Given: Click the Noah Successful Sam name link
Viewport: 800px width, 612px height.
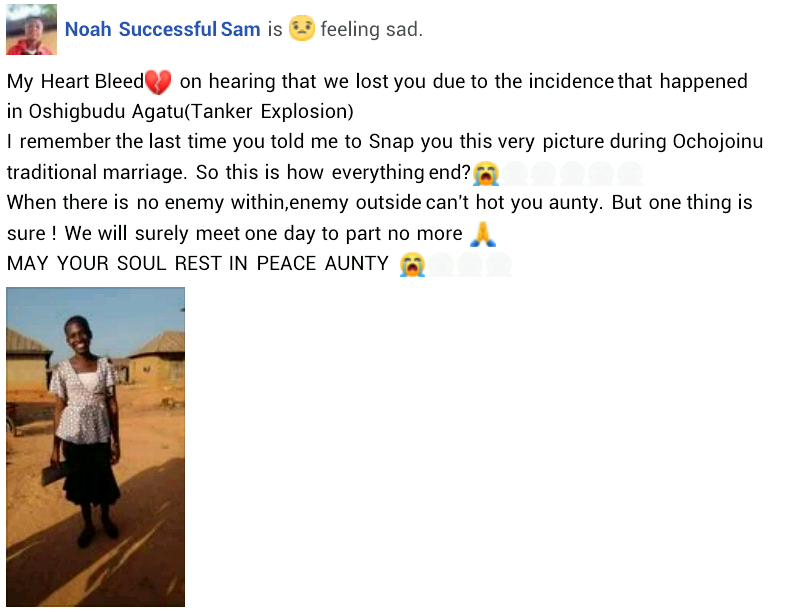Looking at the screenshot, I should tap(163, 30).
